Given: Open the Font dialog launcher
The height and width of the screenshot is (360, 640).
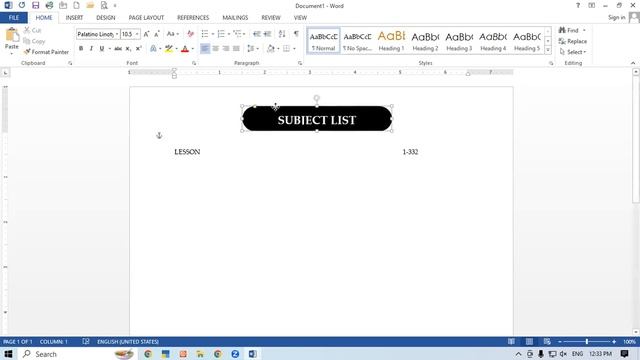Looking at the screenshot, I should click(194, 63).
